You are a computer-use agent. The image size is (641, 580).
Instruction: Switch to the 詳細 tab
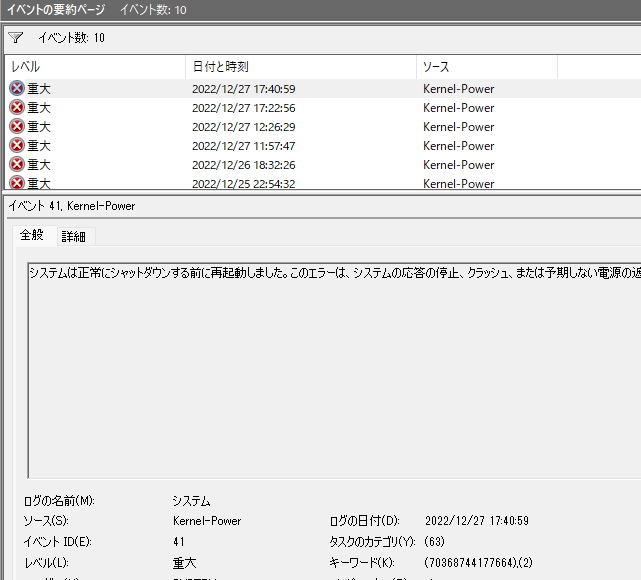[74, 237]
